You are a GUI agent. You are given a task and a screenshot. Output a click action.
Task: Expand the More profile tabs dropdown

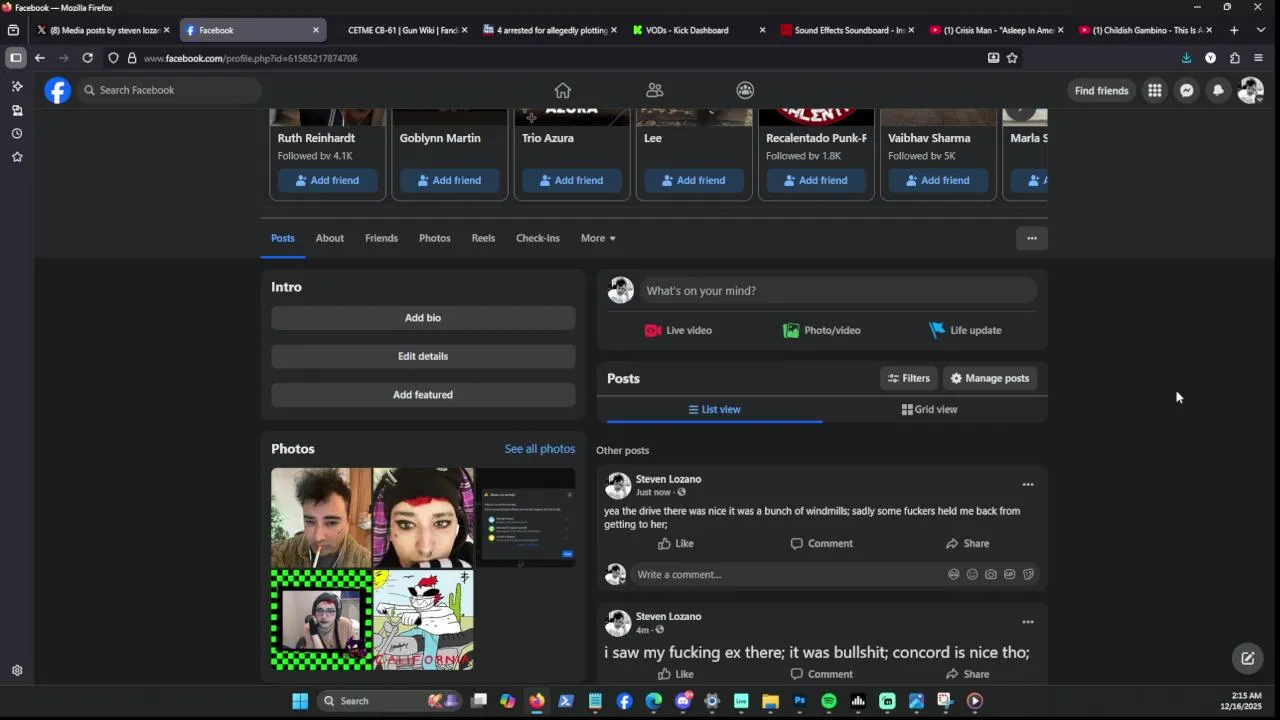(x=598, y=238)
